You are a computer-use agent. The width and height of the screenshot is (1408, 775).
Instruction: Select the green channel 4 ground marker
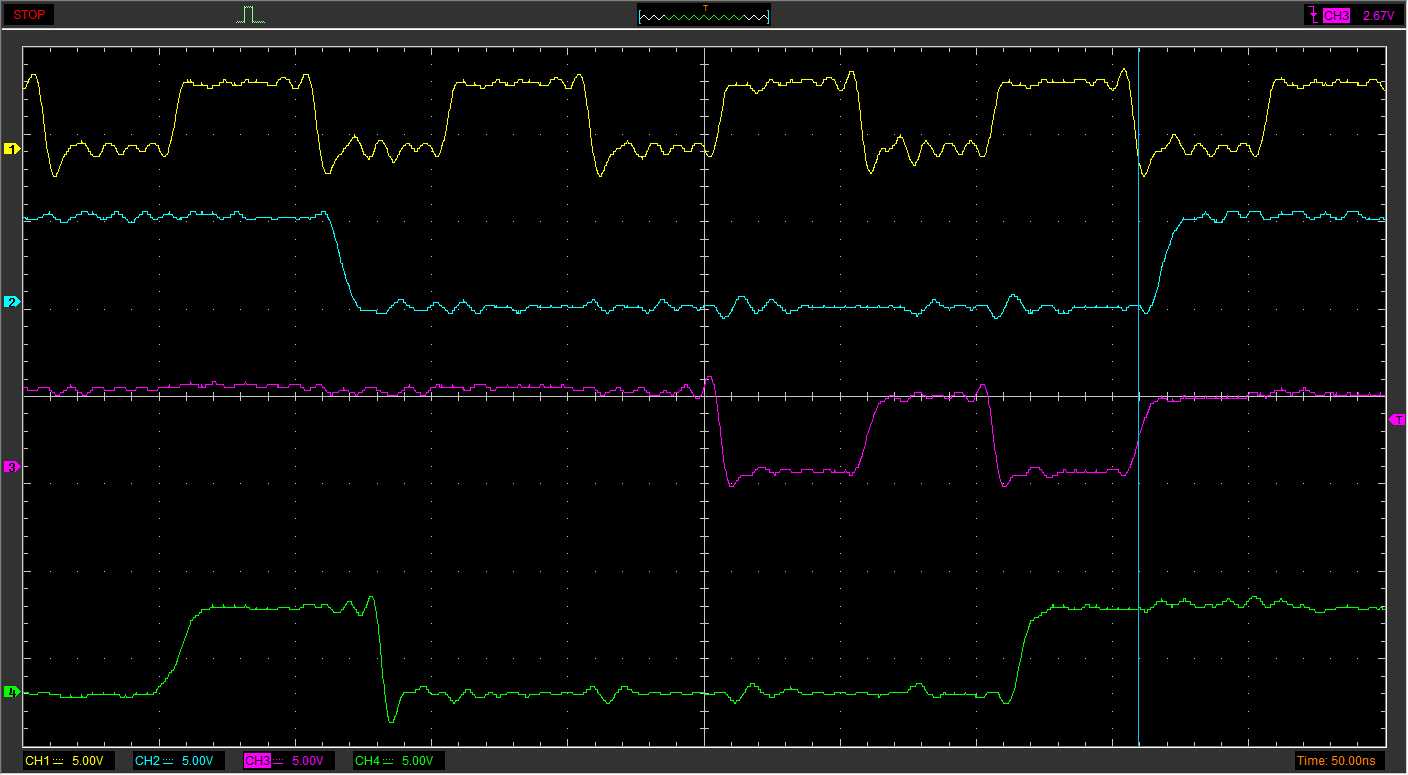click(12, 692)
